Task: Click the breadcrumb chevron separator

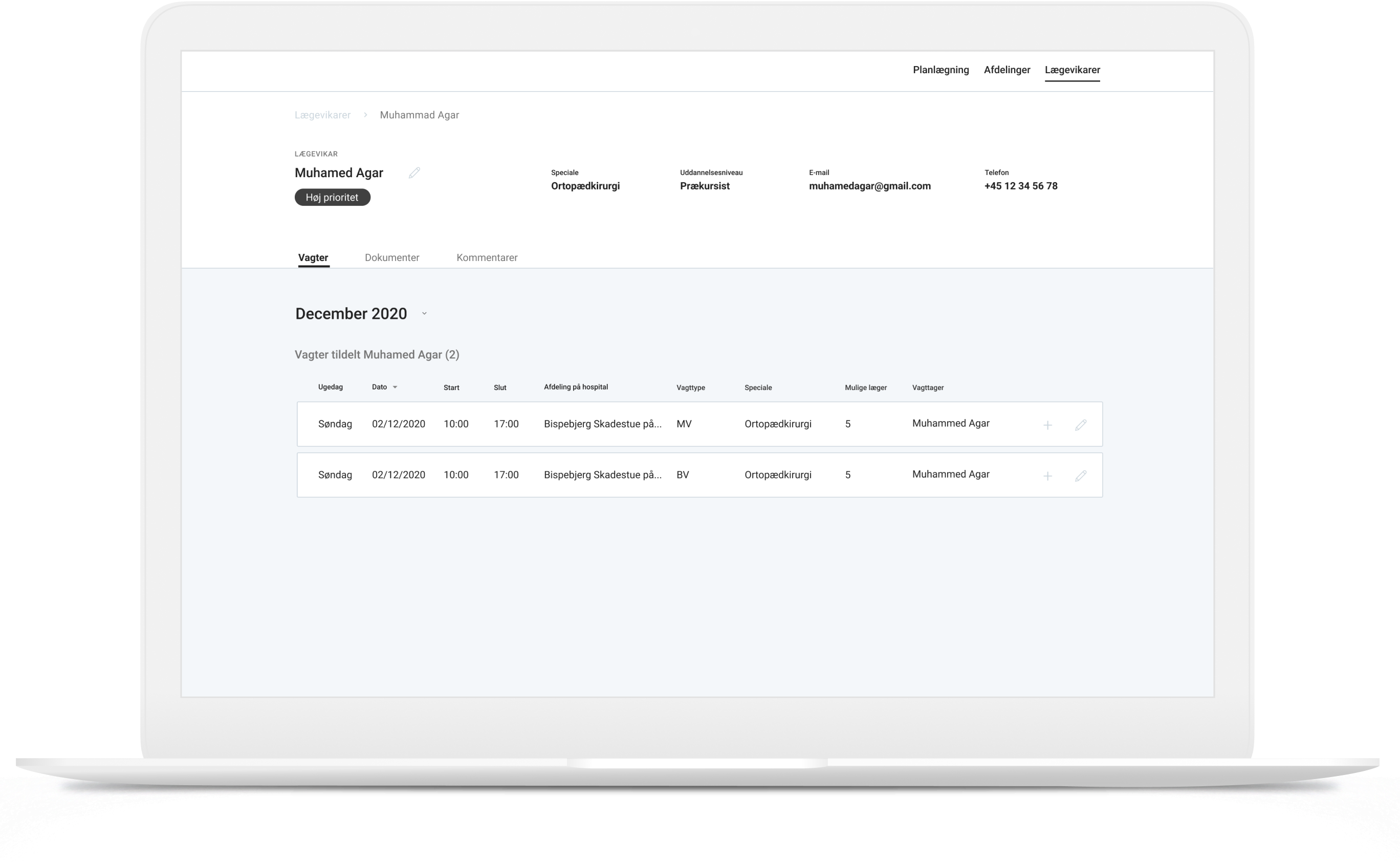Action: tap(365, 115)
